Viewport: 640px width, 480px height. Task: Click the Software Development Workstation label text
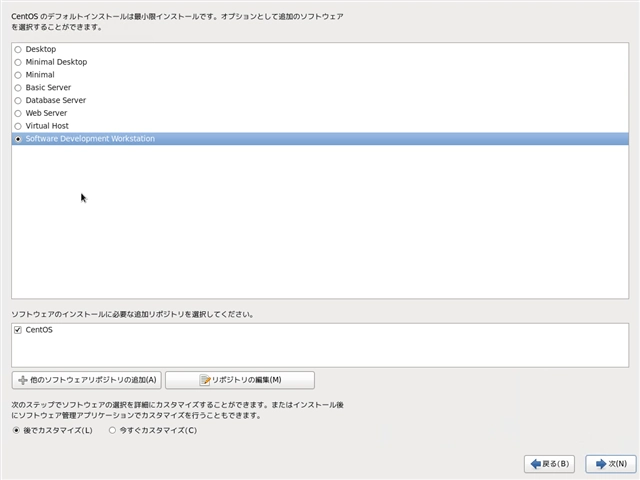coord(90,139)
